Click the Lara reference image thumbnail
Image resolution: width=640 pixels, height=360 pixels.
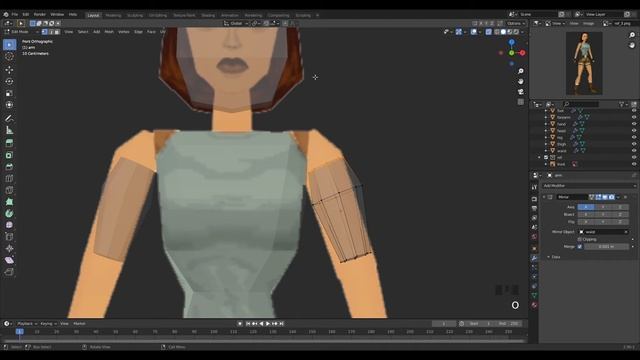[x=584, y=63]
